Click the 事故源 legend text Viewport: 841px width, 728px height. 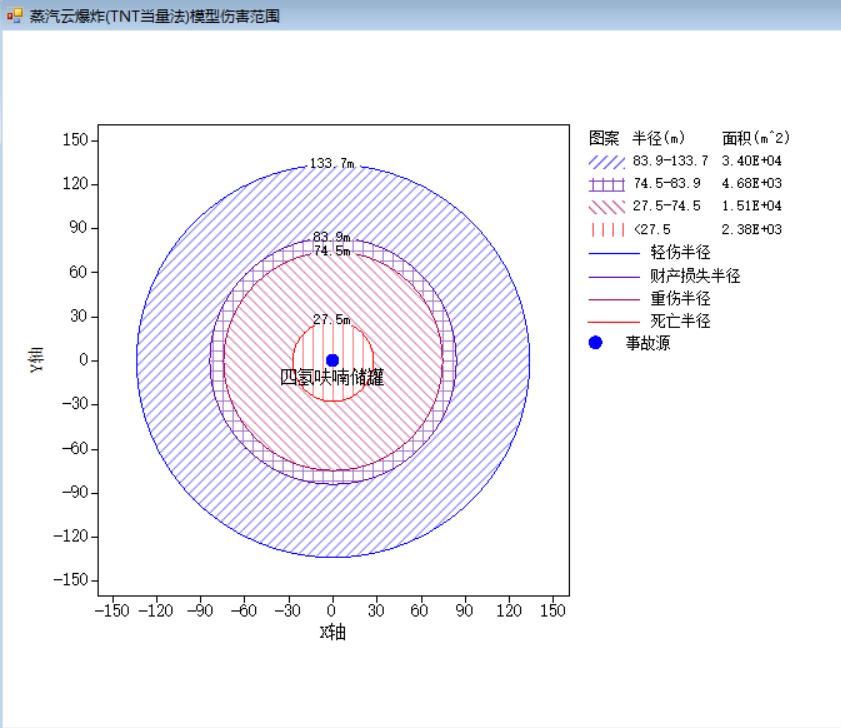(648, 343)
